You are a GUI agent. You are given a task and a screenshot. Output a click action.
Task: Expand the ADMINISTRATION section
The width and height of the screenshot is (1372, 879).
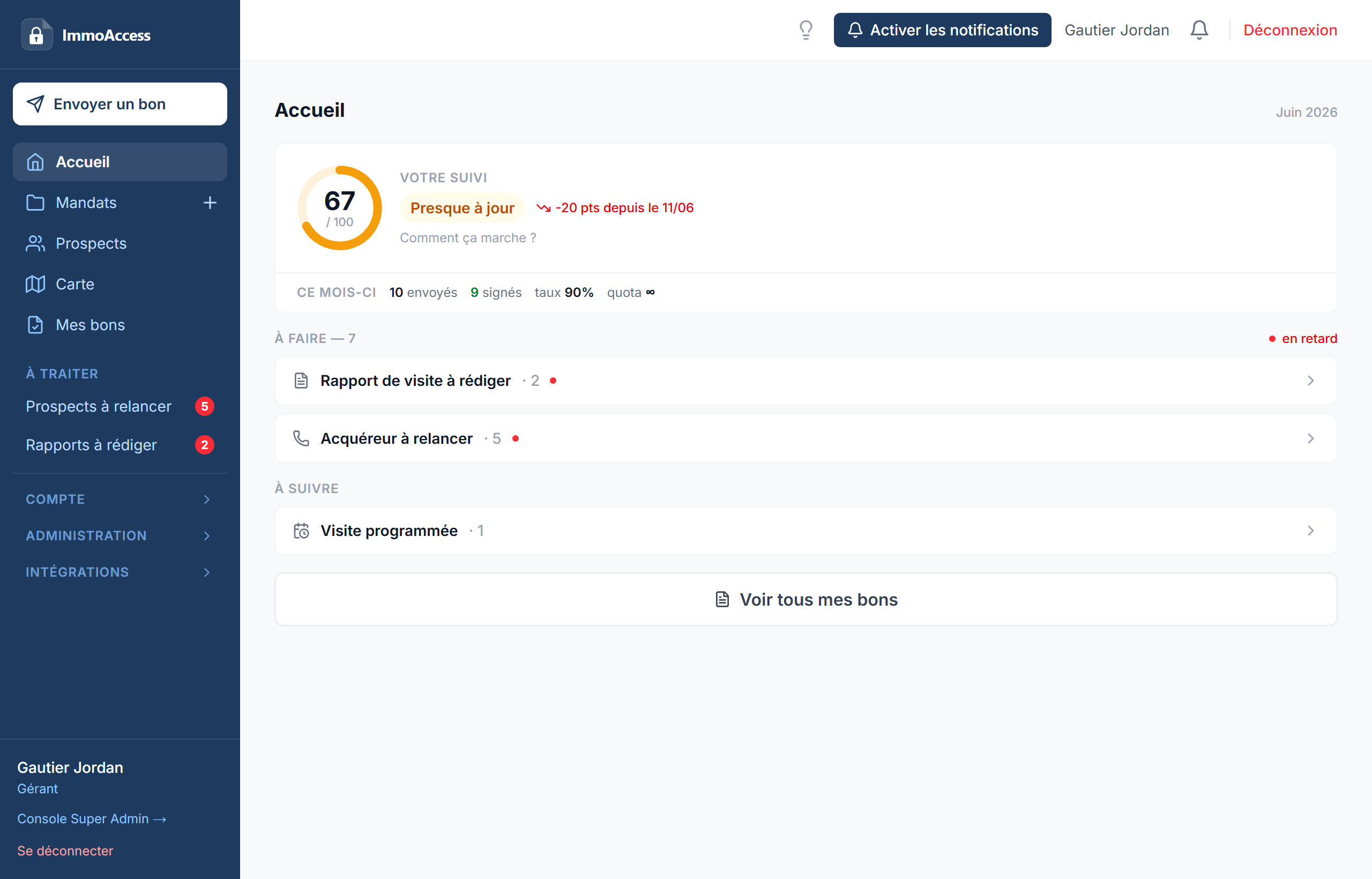[x=120, y=536]
